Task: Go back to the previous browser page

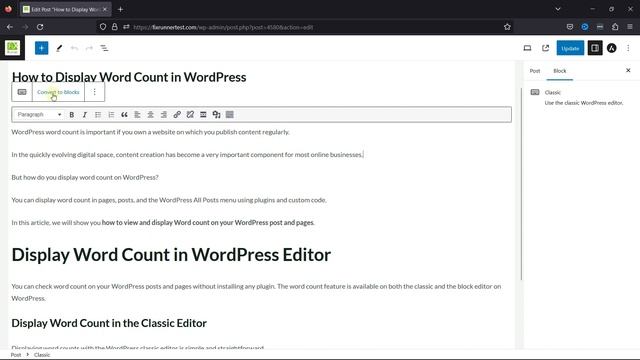Action: click(x=10, y=27)
